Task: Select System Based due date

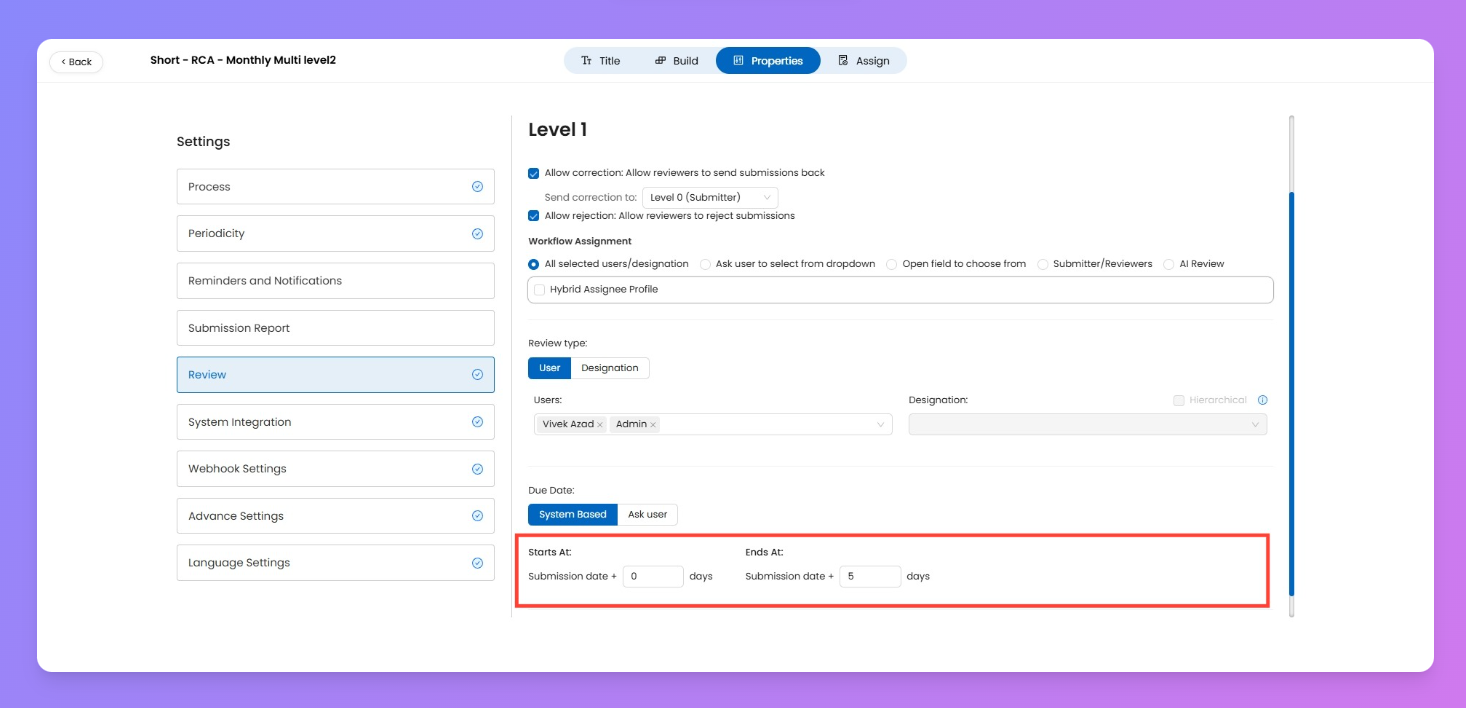Action: click(573, 515)
